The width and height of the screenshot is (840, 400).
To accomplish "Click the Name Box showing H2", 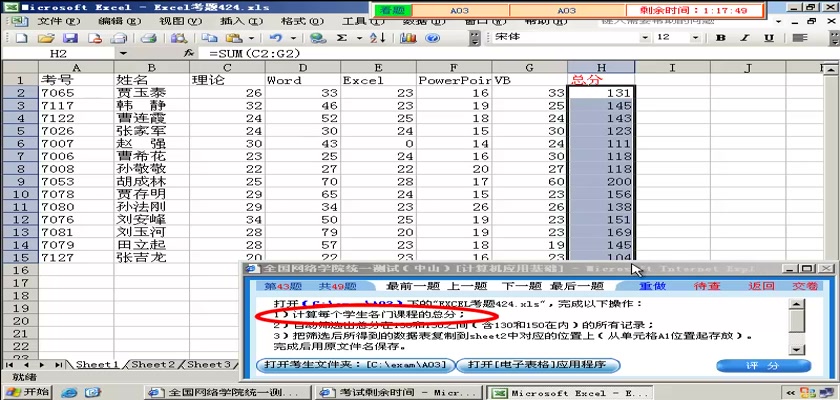I will (59, 54).
